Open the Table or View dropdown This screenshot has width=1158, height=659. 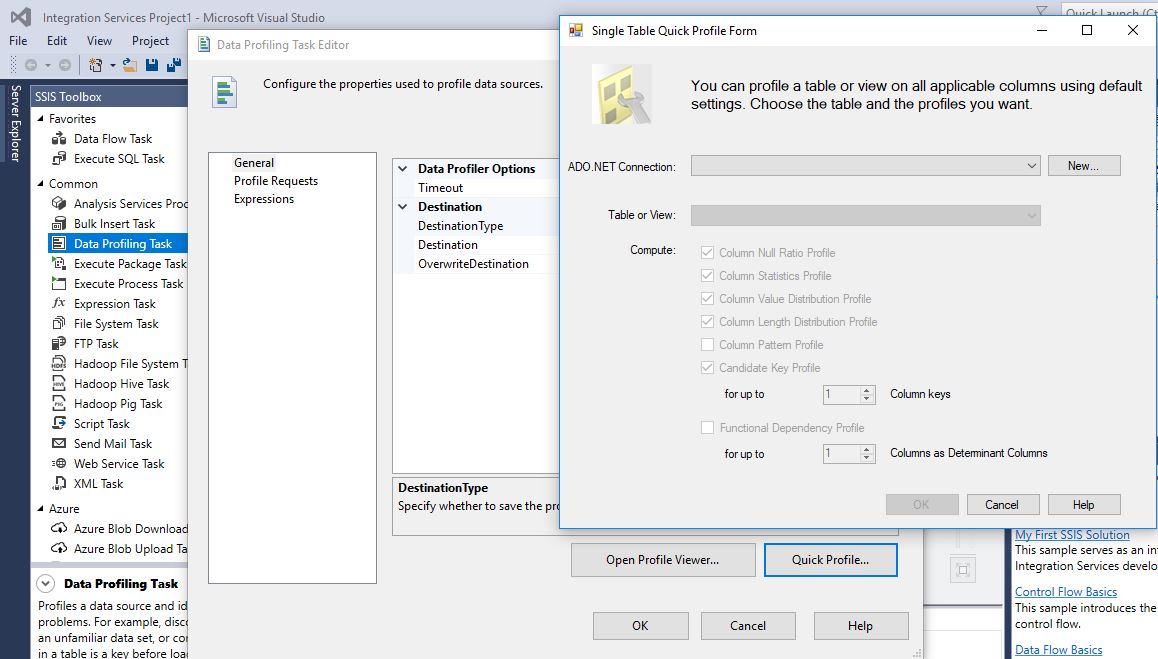(866, 216)
